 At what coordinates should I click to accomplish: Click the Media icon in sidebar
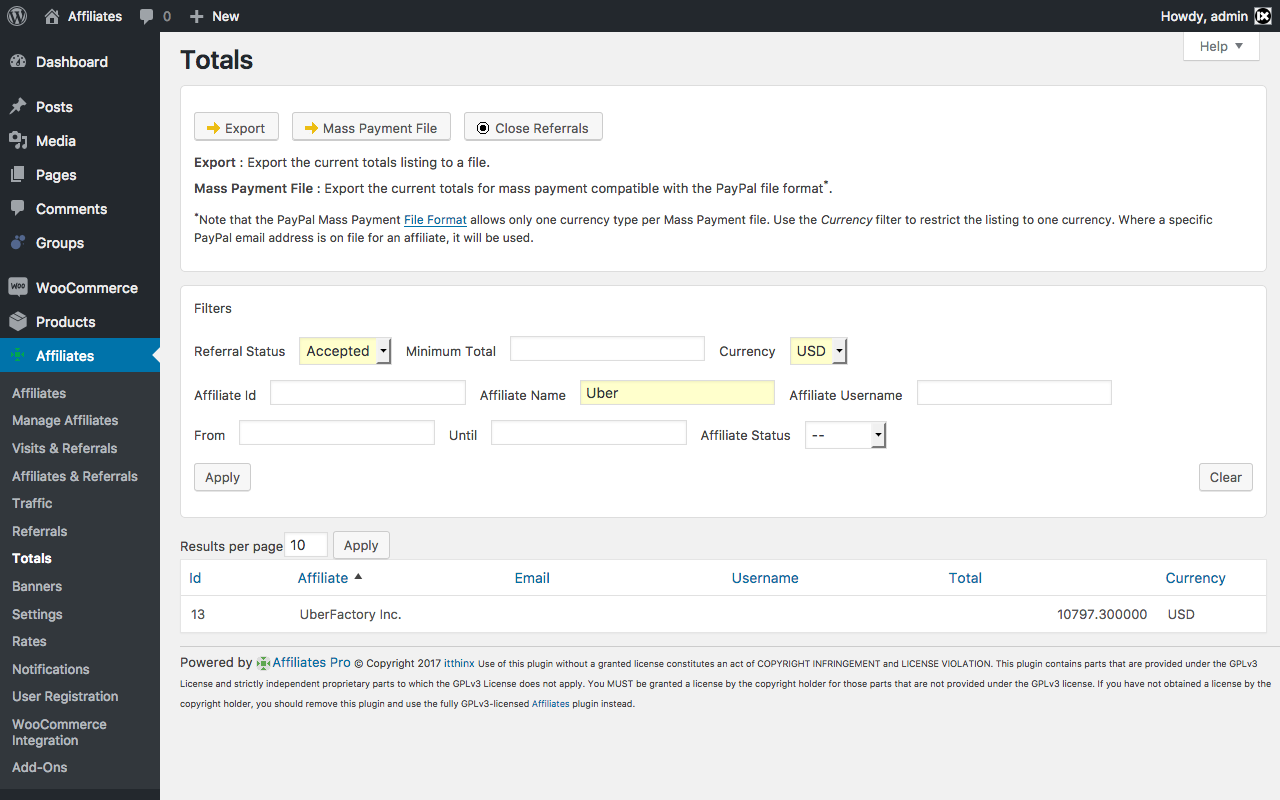18,141
